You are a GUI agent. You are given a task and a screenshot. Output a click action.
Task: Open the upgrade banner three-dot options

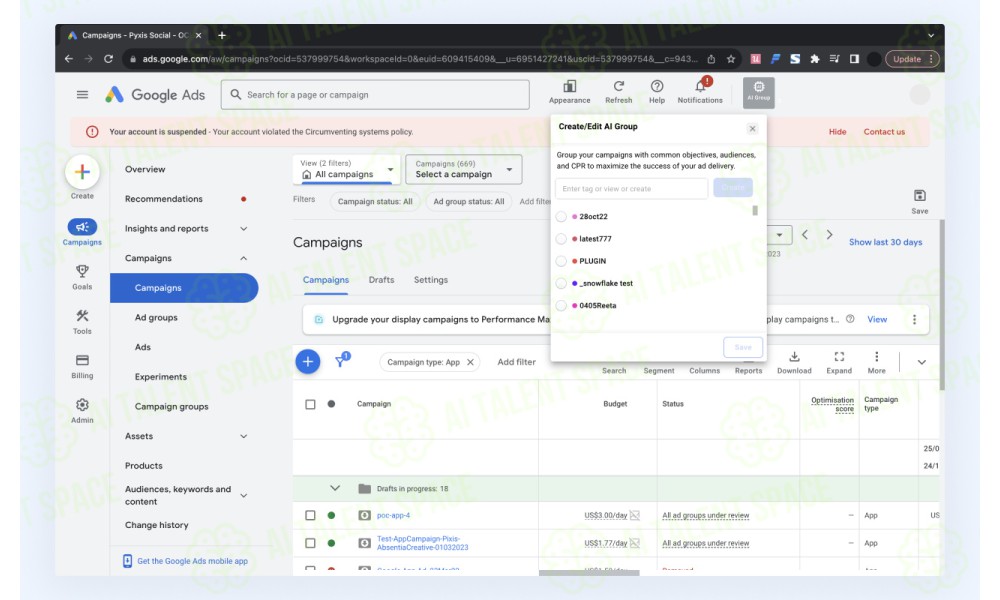[915, 319]
